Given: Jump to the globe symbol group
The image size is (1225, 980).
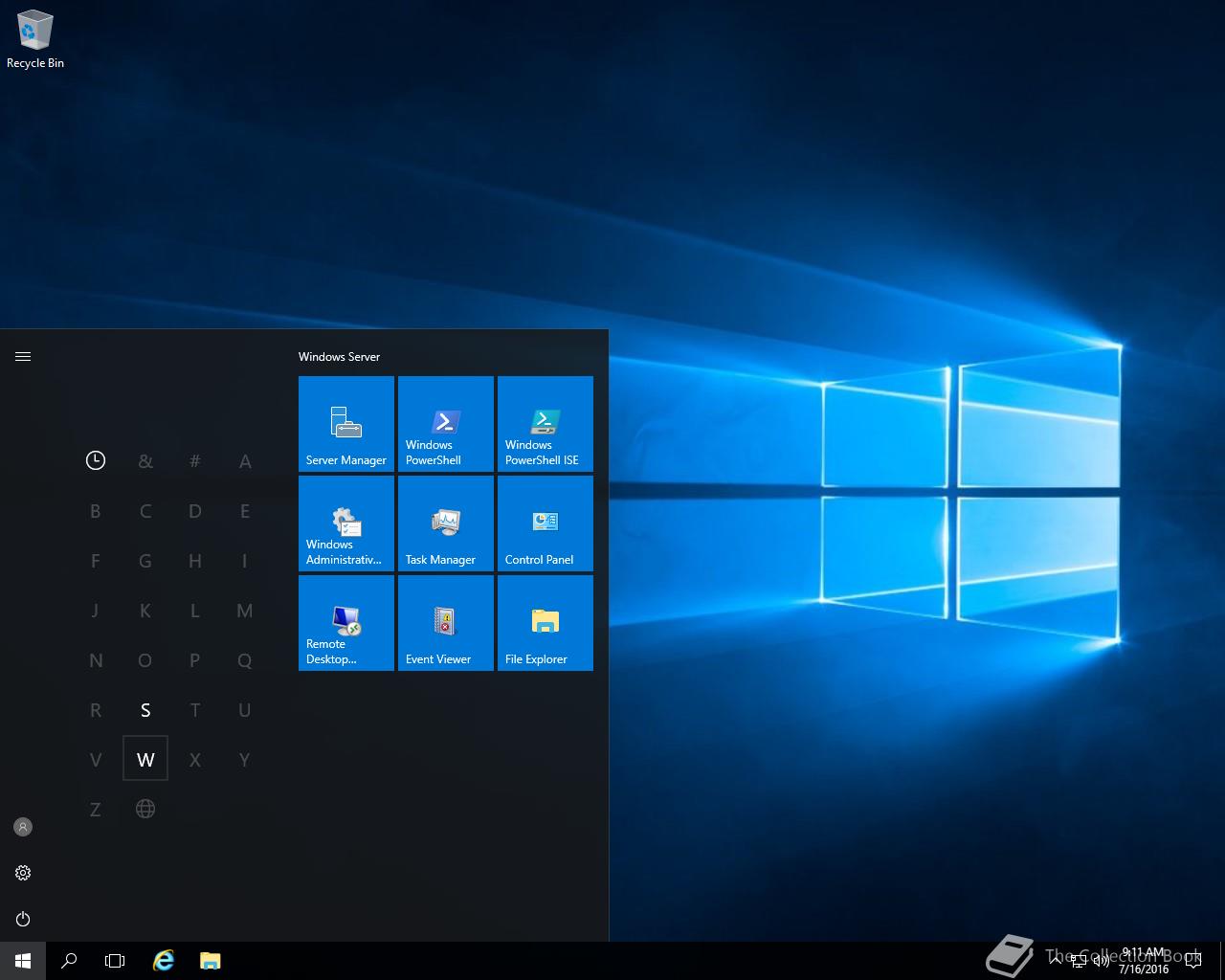Looking at the screenshot, I should click(145, 809).
